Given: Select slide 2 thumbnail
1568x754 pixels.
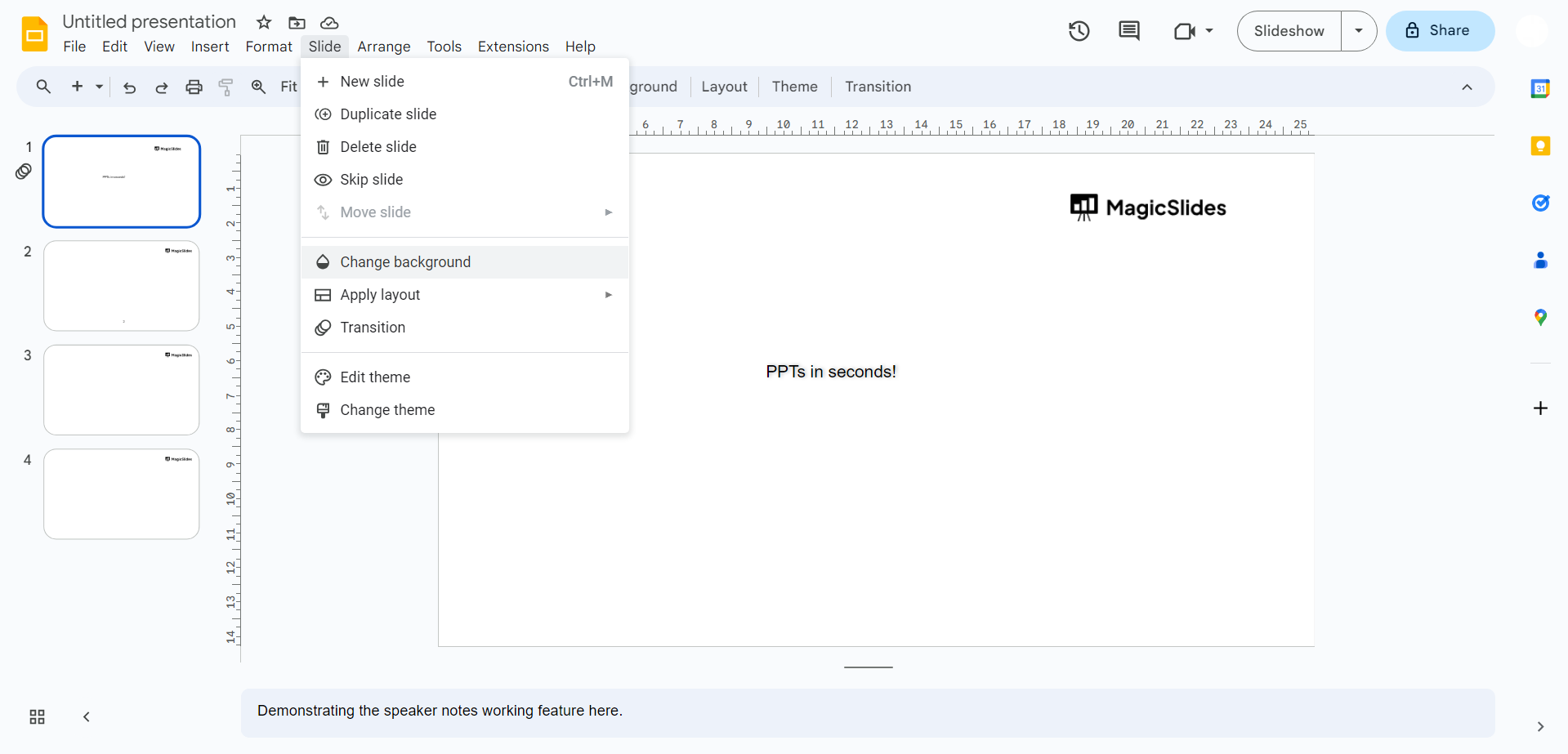Looking at the screenshot, I should (x=121, y=285).
